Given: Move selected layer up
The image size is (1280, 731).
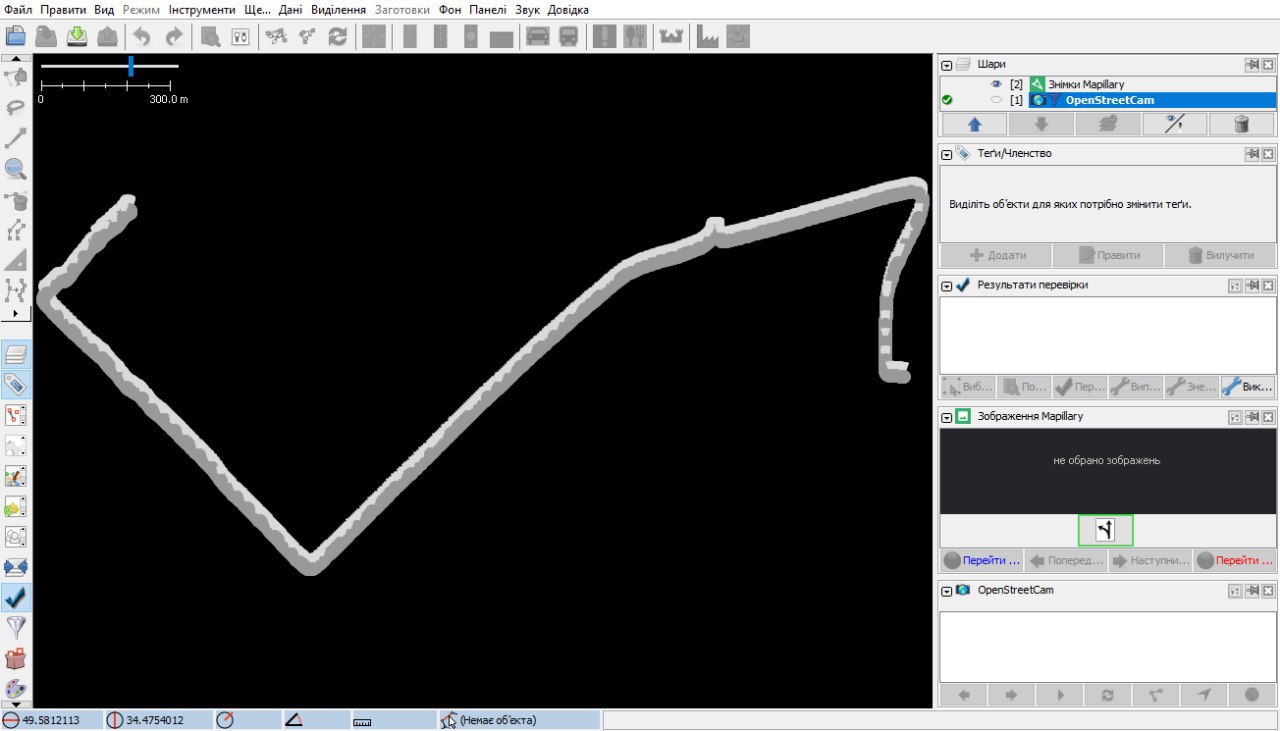Looking at the screenshot, I should click(x=974, y=124).
